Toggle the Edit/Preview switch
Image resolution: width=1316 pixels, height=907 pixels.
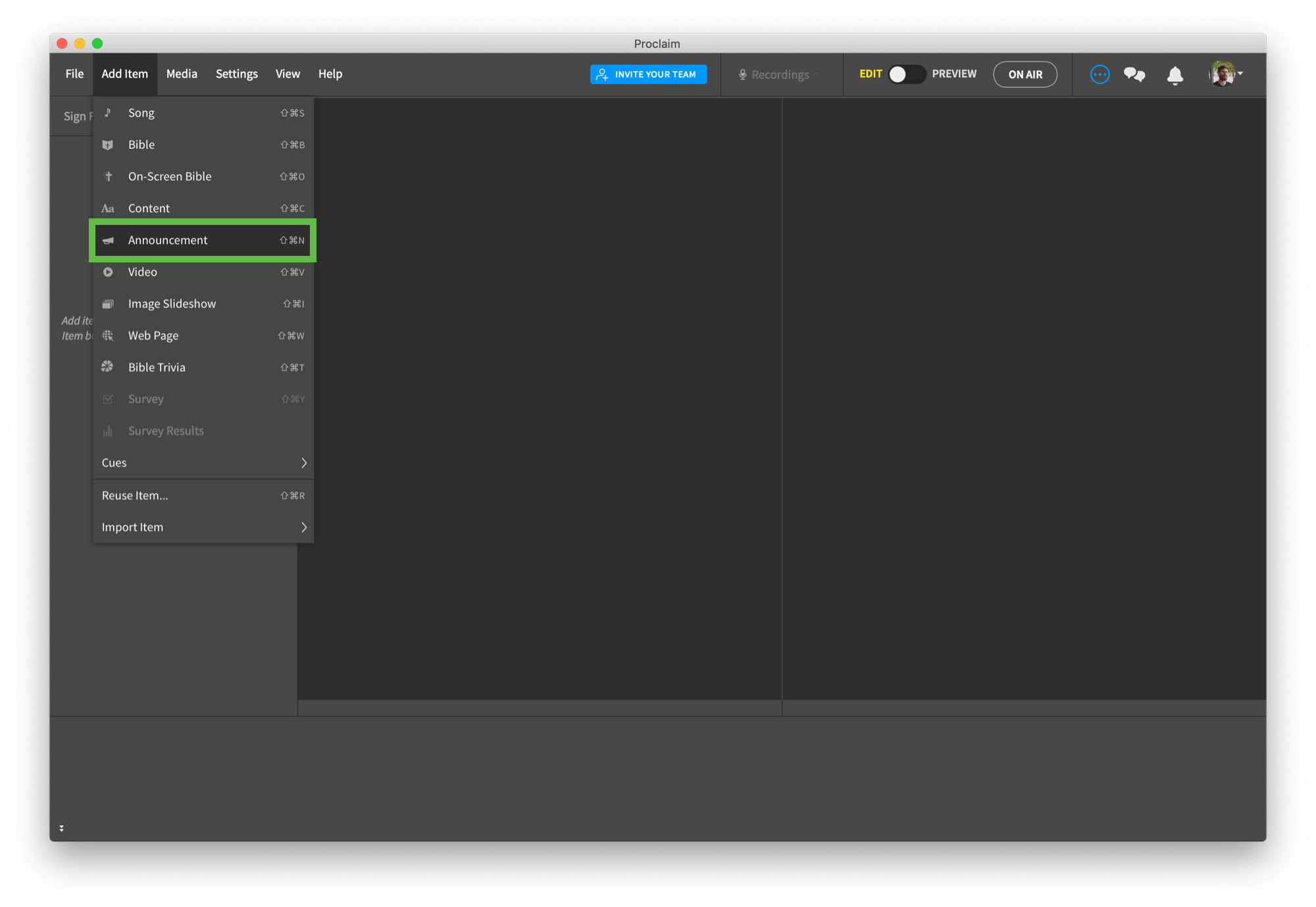click(906, 74)
